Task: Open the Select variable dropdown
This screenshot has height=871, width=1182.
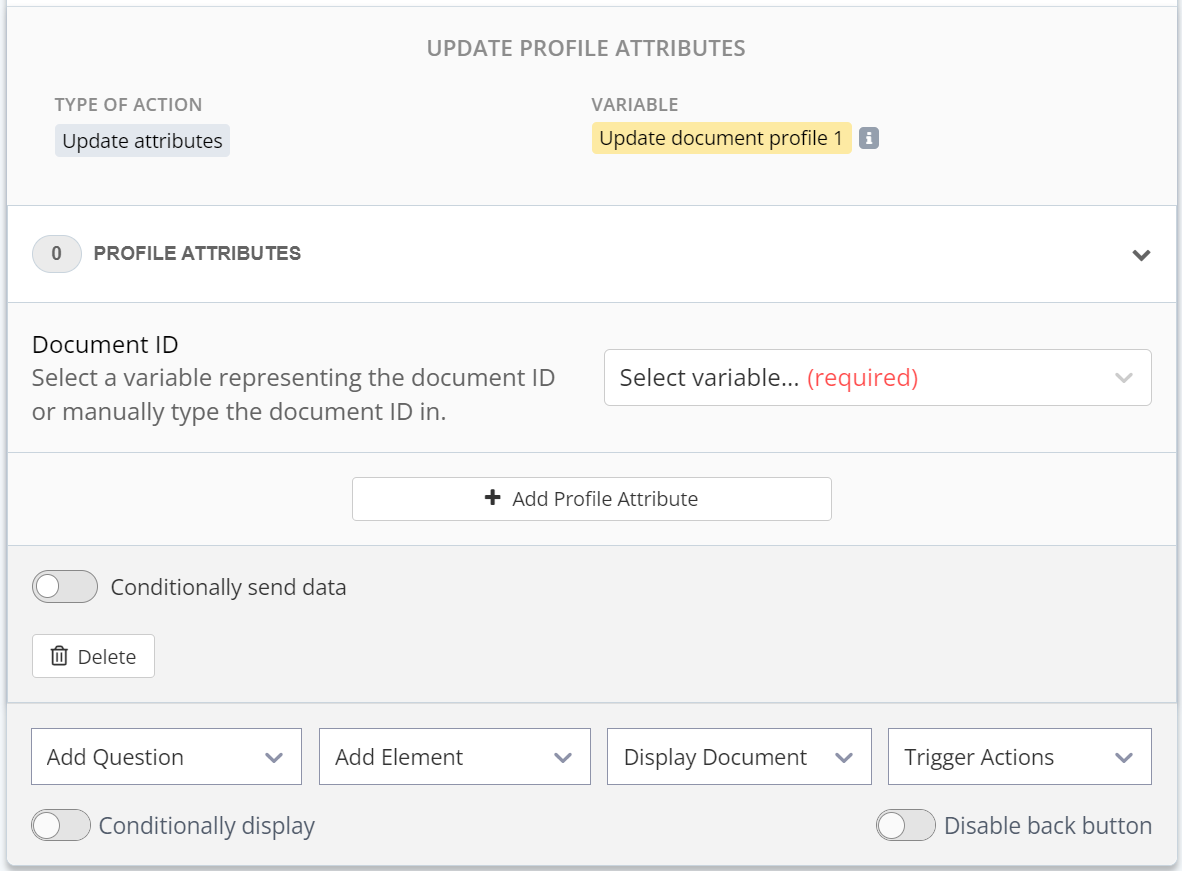Action: tap(877, 377)
